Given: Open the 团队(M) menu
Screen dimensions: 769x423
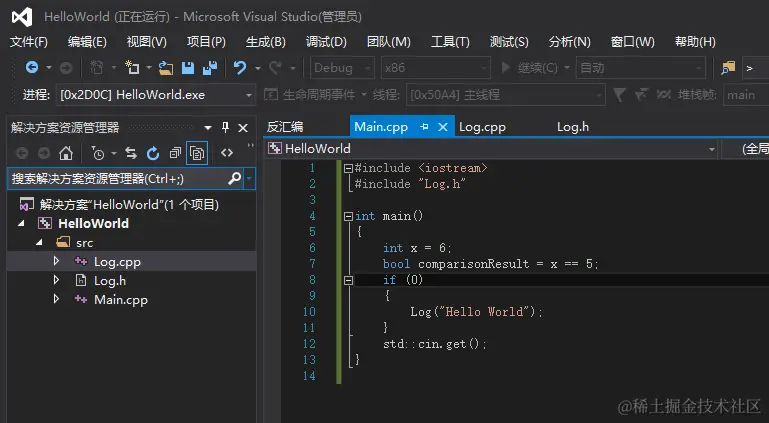Looking at the screenshot, I should (x=388, y=42).
